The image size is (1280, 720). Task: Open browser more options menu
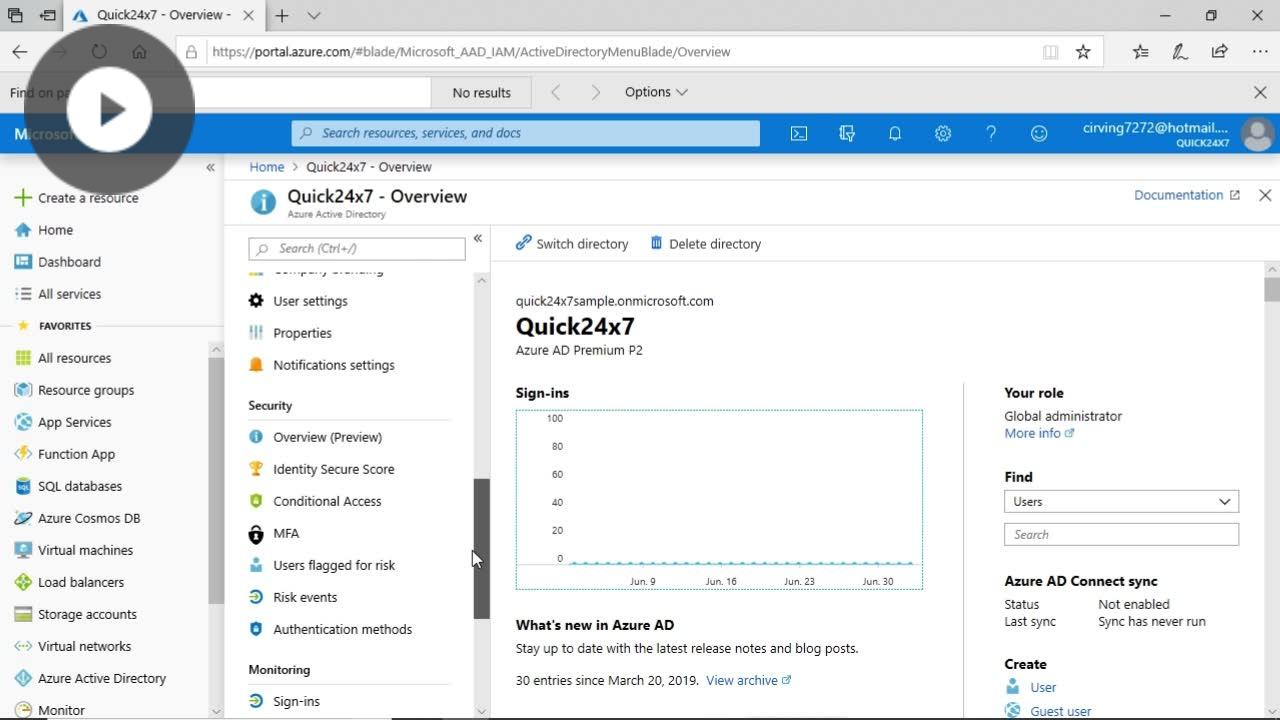[1259, 52]
